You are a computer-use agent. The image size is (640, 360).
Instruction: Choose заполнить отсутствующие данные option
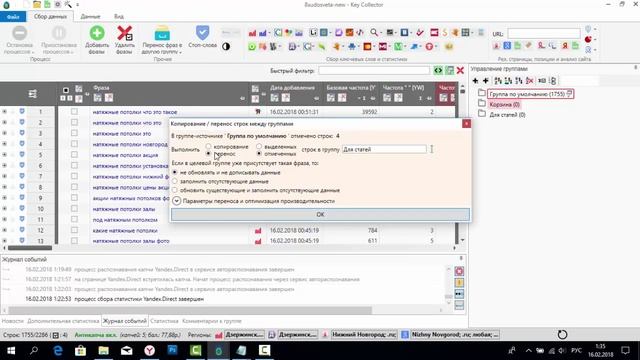175,181
